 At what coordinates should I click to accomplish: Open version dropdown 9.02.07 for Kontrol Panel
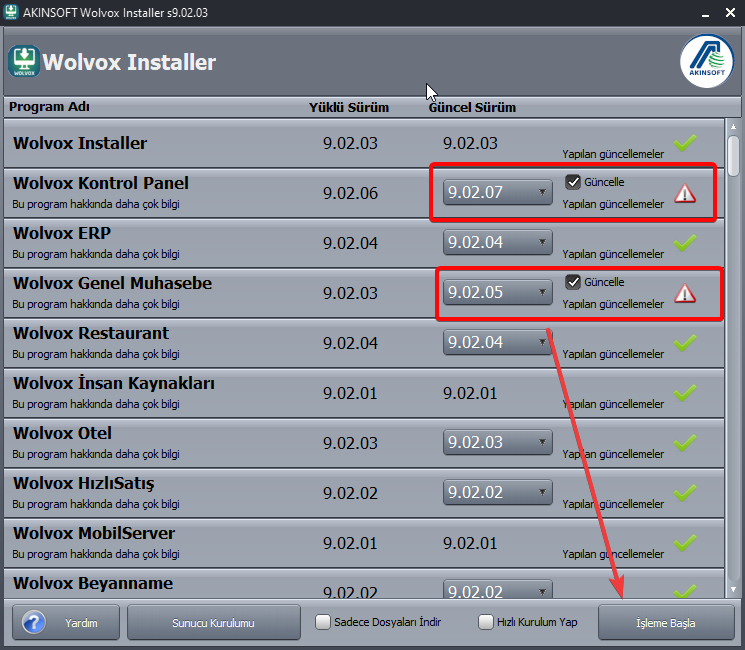[x=497, y=192]
